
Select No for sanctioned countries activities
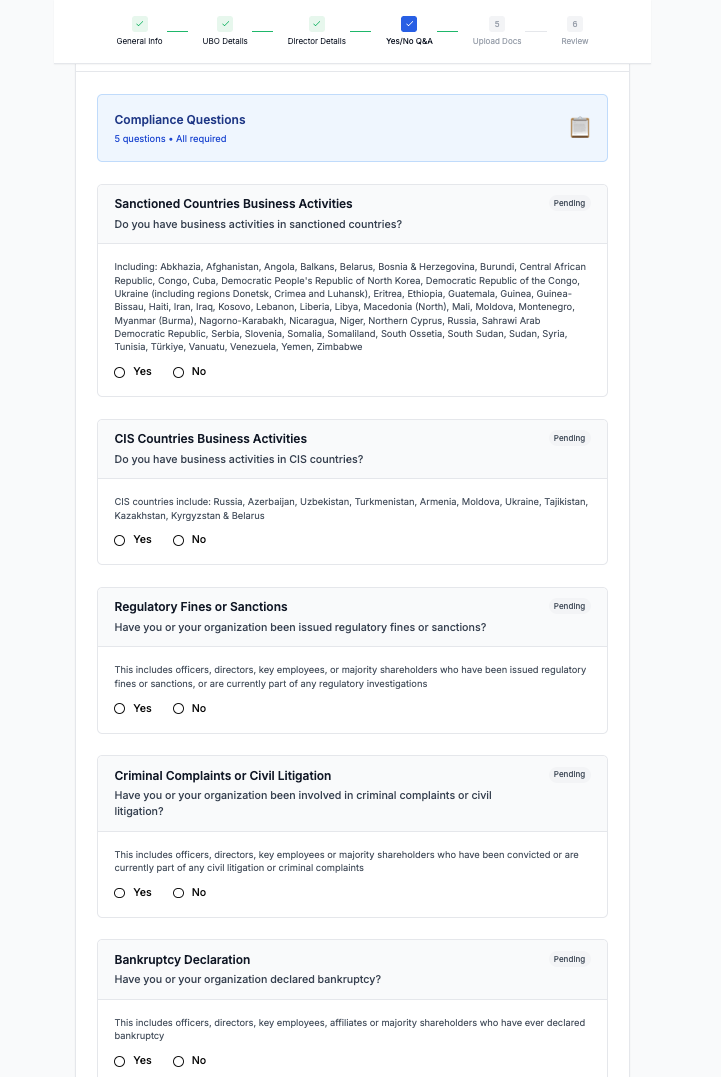[x=179, y=372]
